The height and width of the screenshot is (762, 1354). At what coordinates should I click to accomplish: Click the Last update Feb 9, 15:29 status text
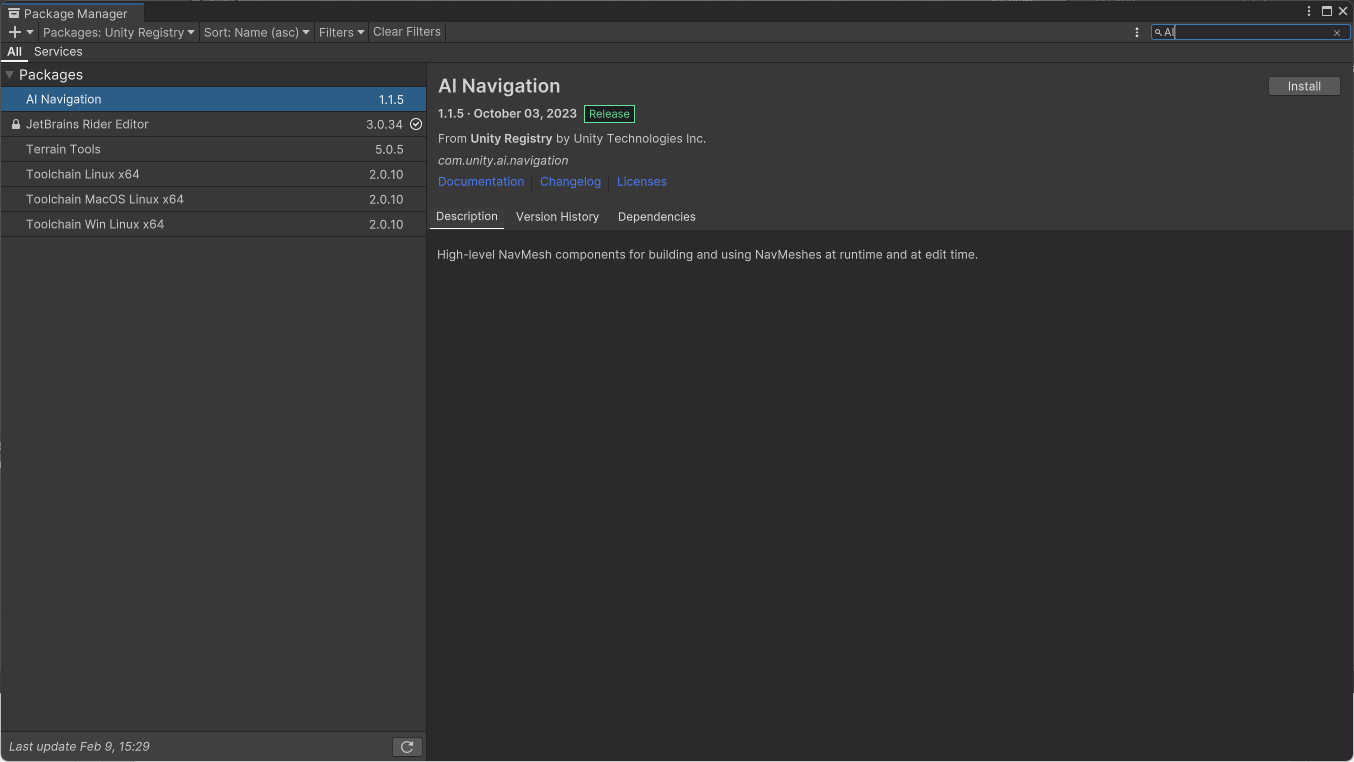79,747
